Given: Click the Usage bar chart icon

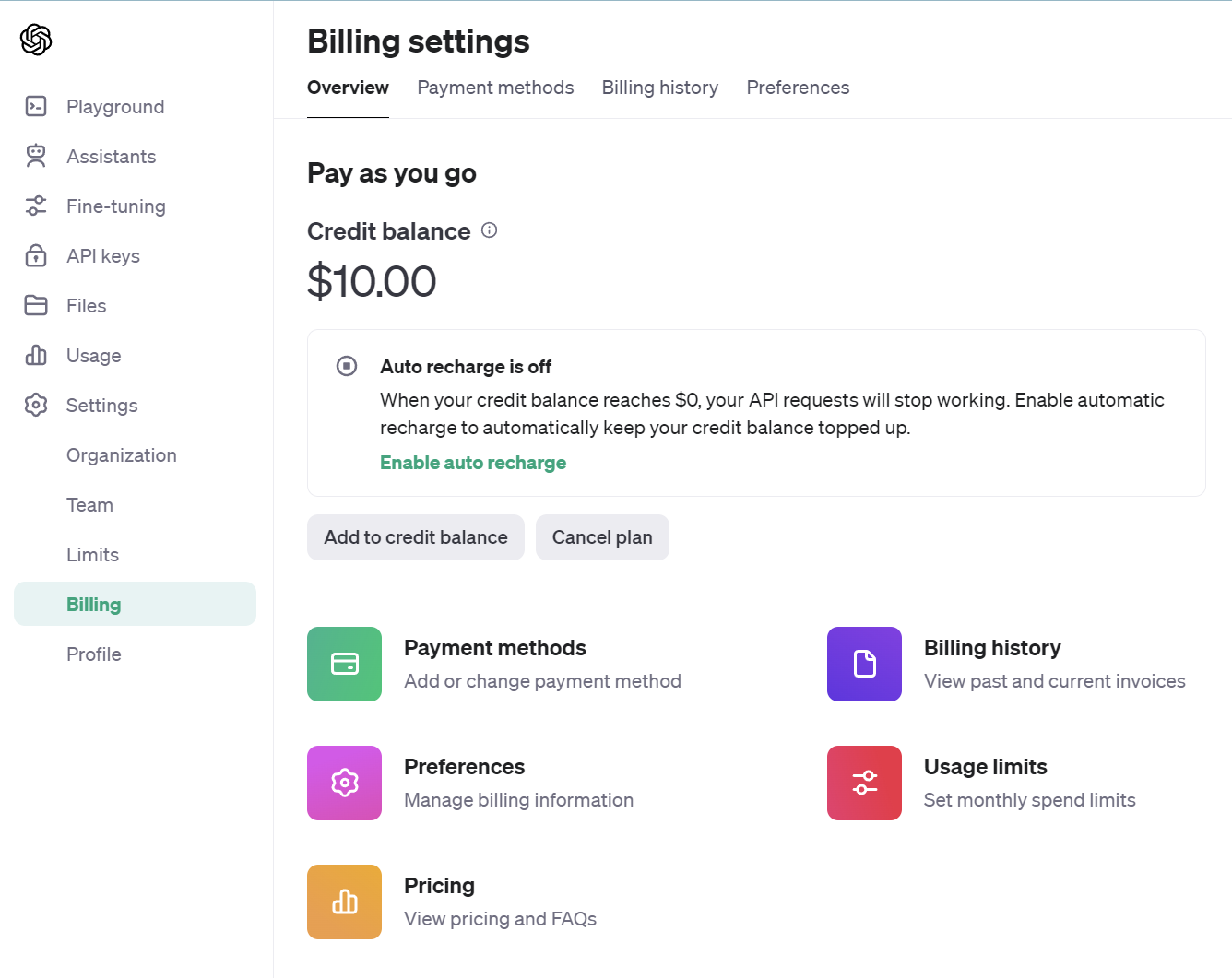Looking at the screenshot, I should (x=36, y=356).
